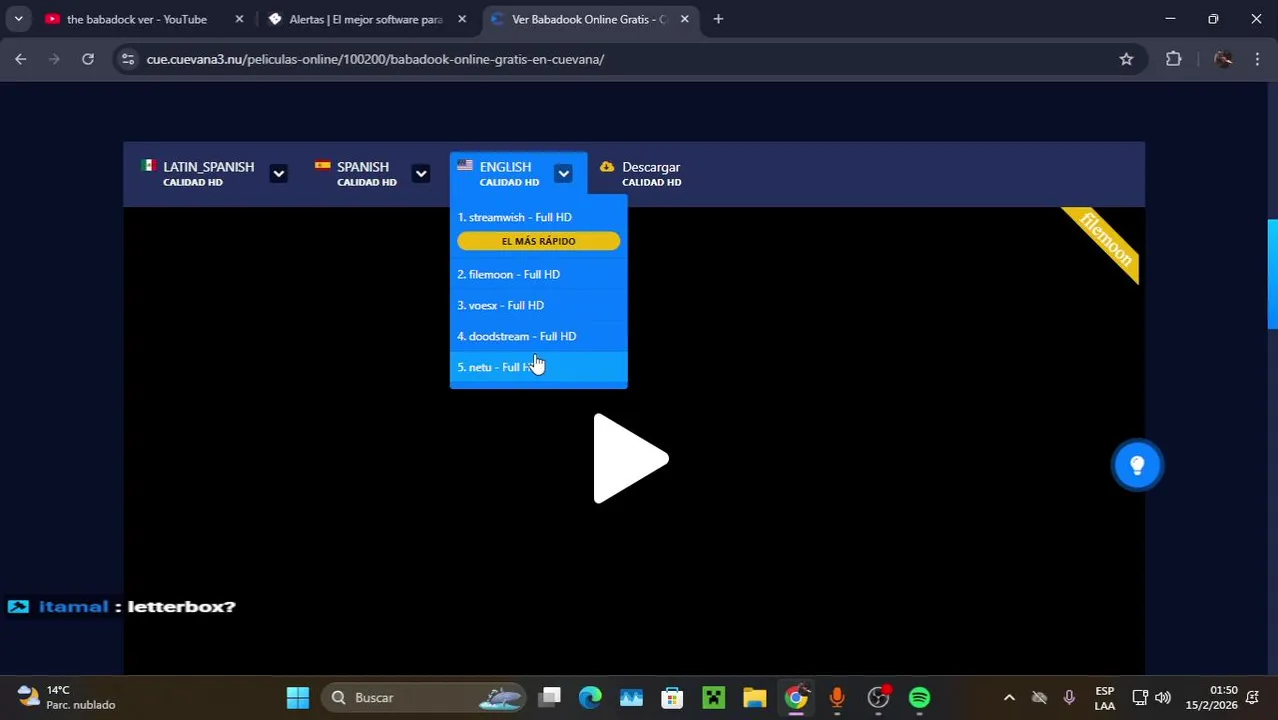Open the browser extensions menu
This screenshot has width=1278, height=720.
(x=1174, y=59)
